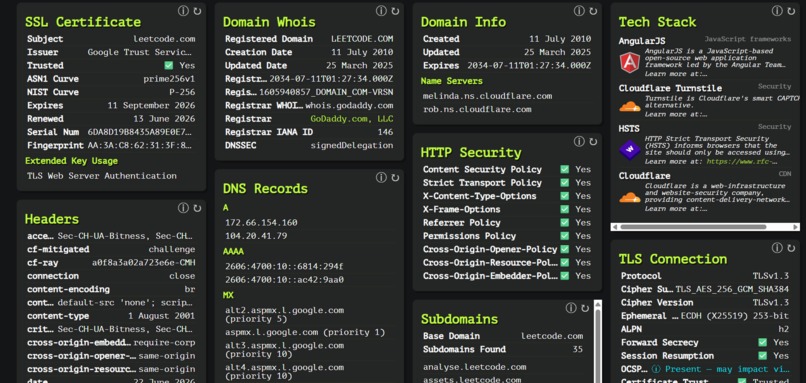This screenshot has height=383, width=806.
Task: Open info icon on HTTP Security card
Action: tap(579, 141)
